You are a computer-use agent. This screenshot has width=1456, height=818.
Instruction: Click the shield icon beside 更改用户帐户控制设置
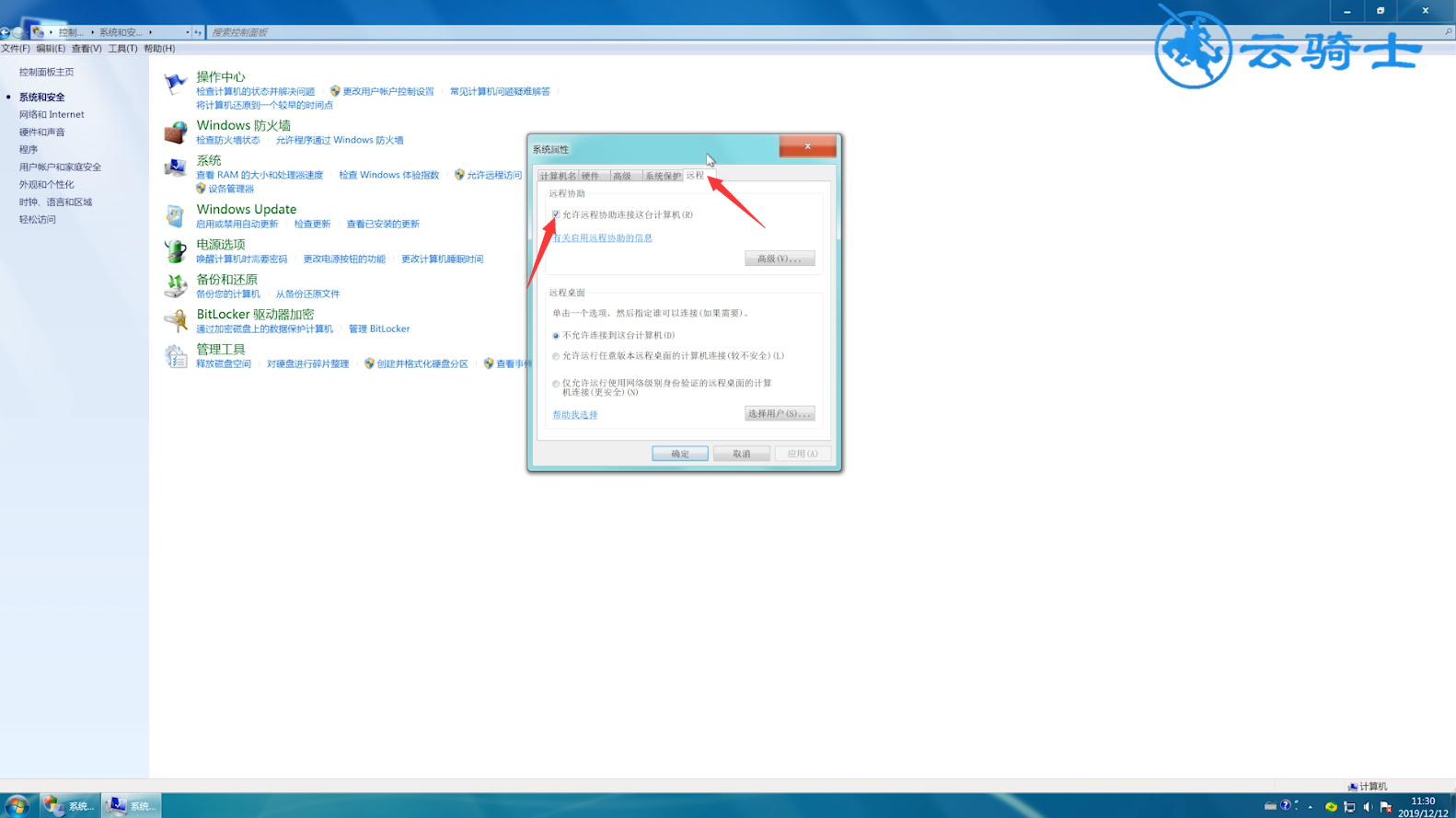335,91
